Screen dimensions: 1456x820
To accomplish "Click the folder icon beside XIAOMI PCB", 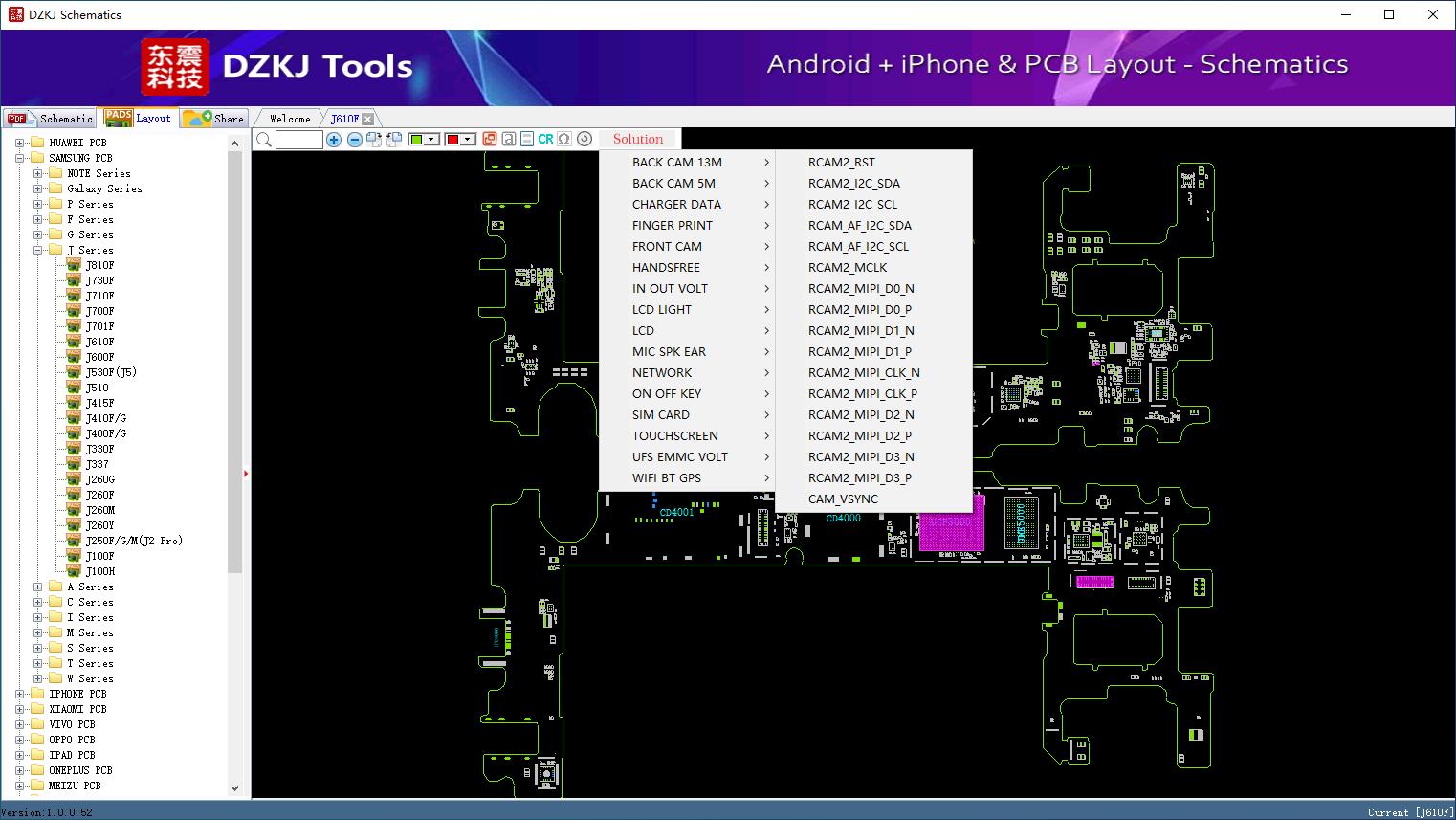I will (x=37, y=709).
